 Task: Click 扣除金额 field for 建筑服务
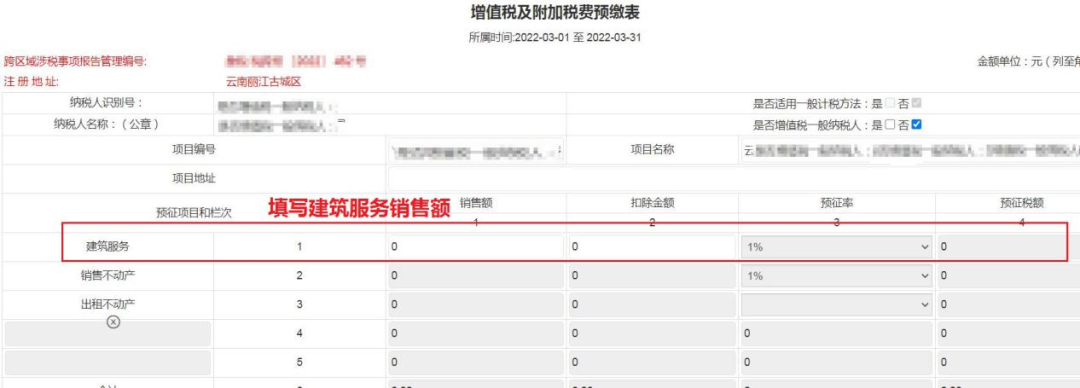(x=653, y=247)
